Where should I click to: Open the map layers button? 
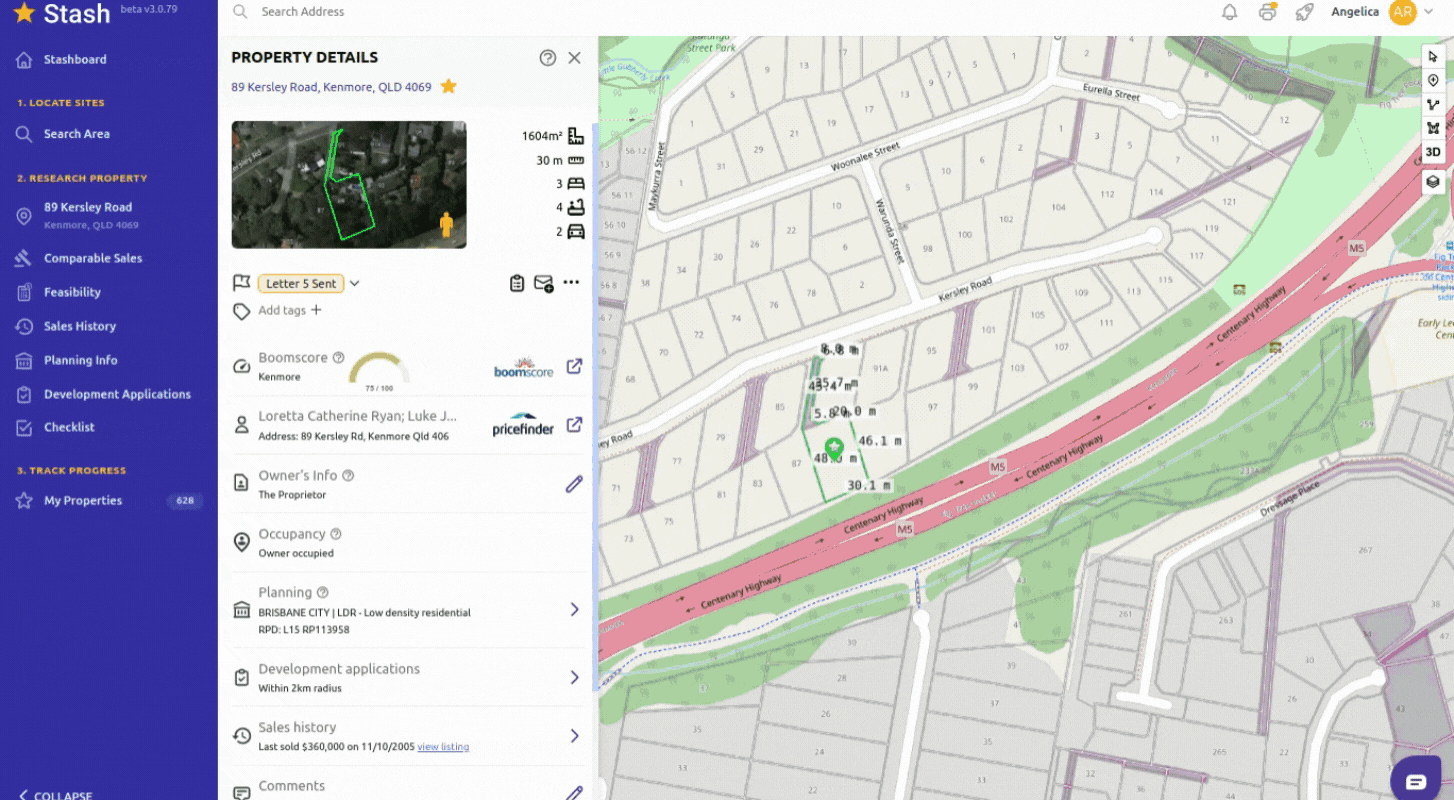tap(1433, 181)
